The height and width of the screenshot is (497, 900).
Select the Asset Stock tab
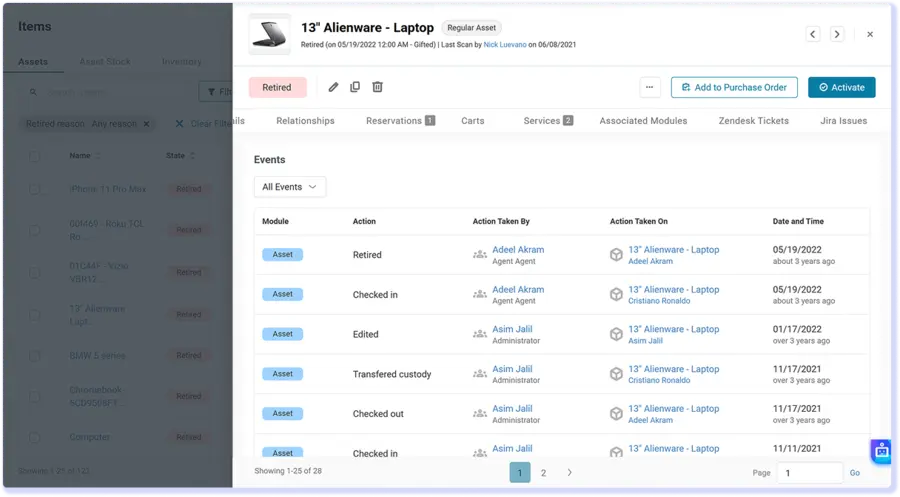point(105,62)
